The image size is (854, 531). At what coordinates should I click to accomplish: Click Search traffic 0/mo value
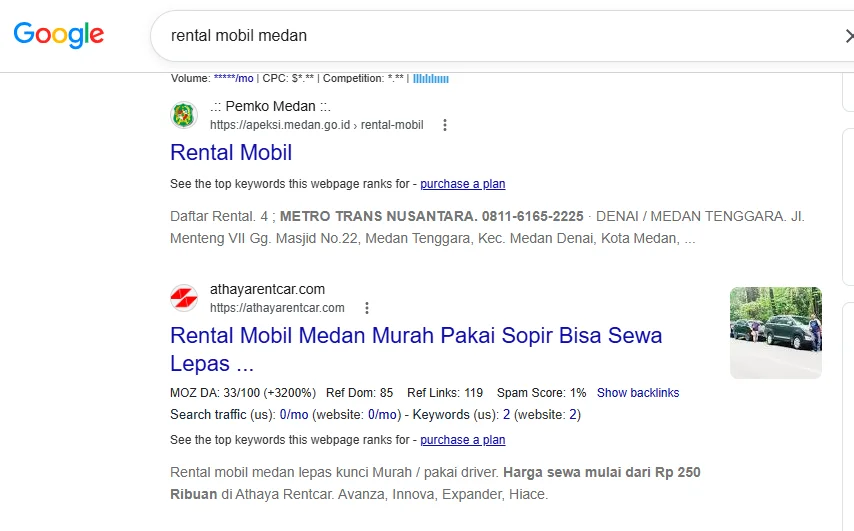294,415
